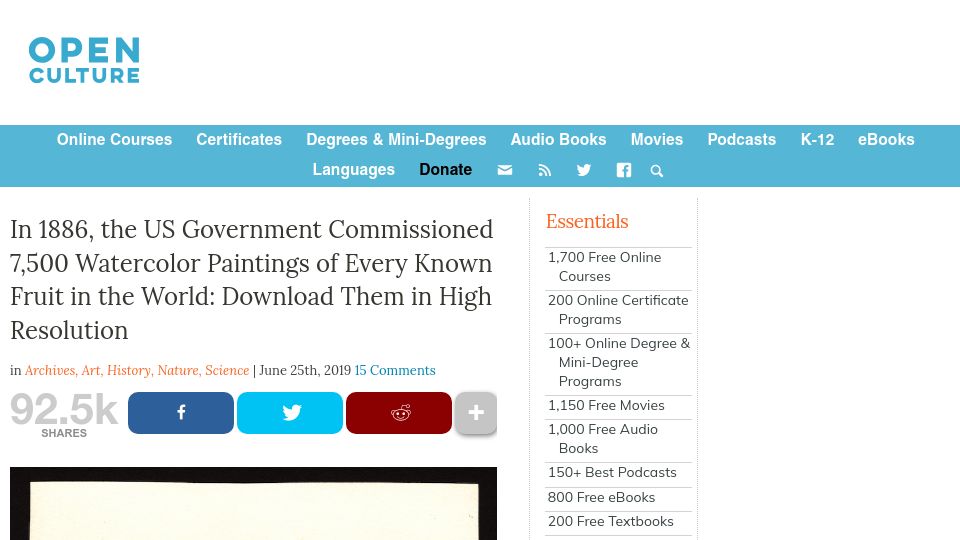This screenshot has height=540, width=960.
Task: Open the Nature category link
Action: pyautogui.click(x=179, y=370)
